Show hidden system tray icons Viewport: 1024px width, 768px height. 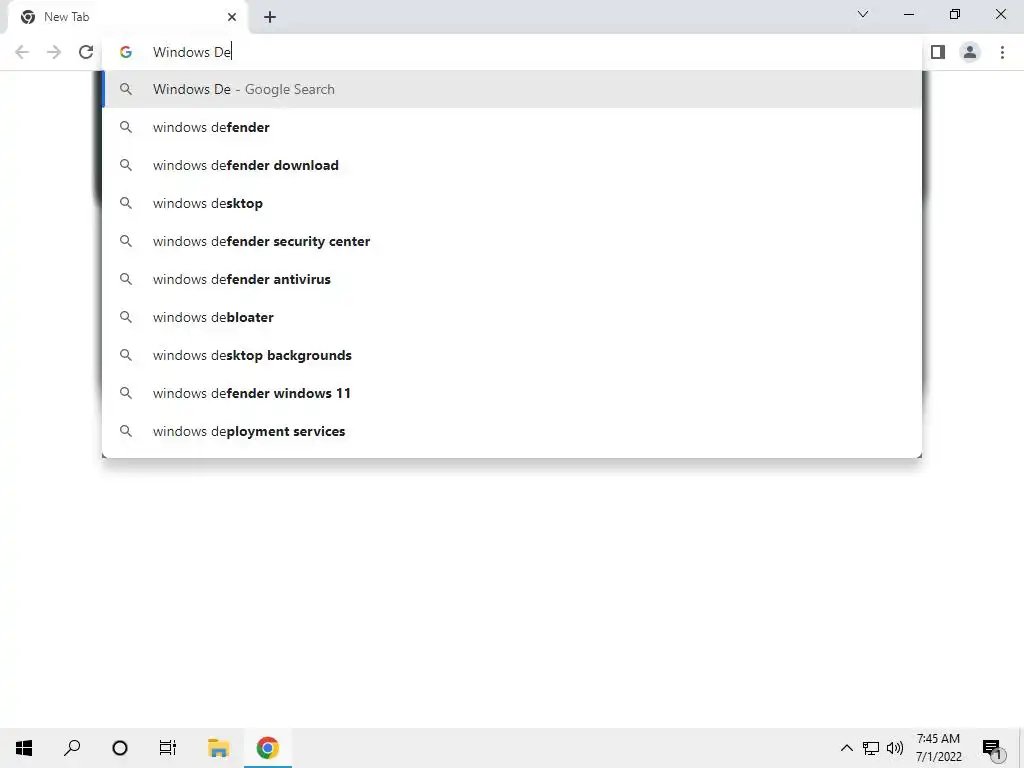coord(846,748)
